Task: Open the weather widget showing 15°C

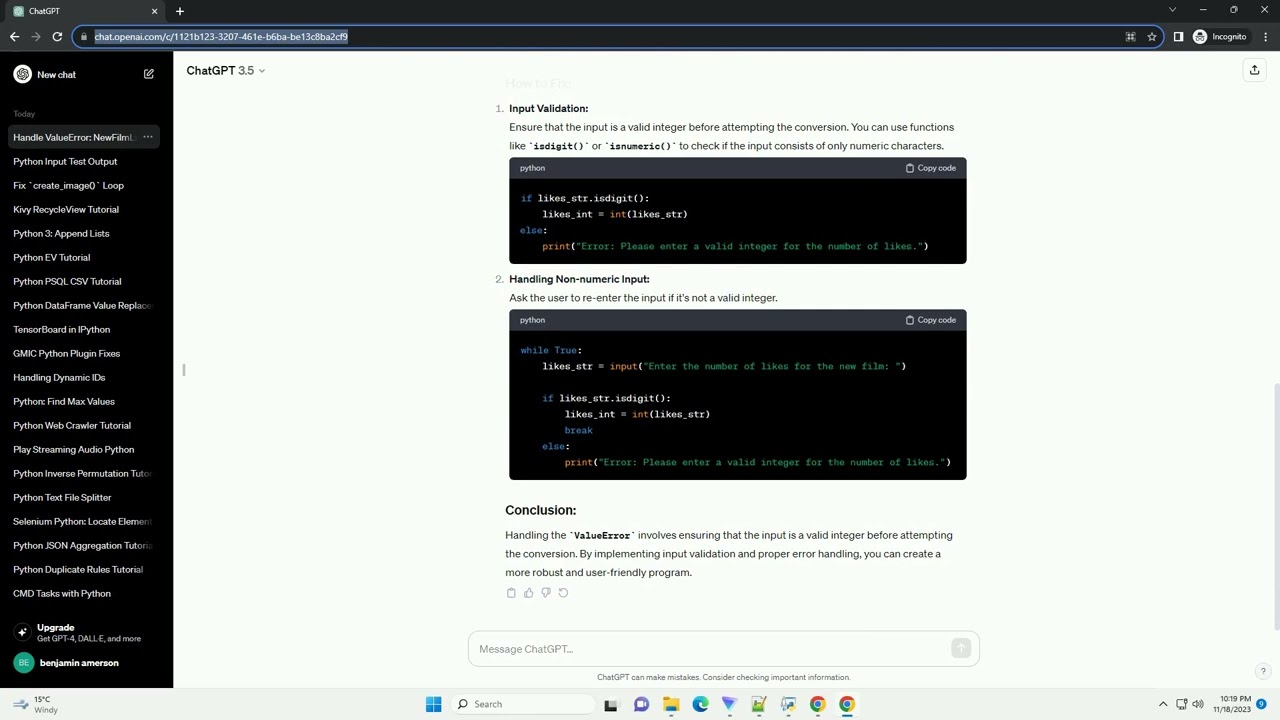Action: pyautogui.click(x=34, y=704)
